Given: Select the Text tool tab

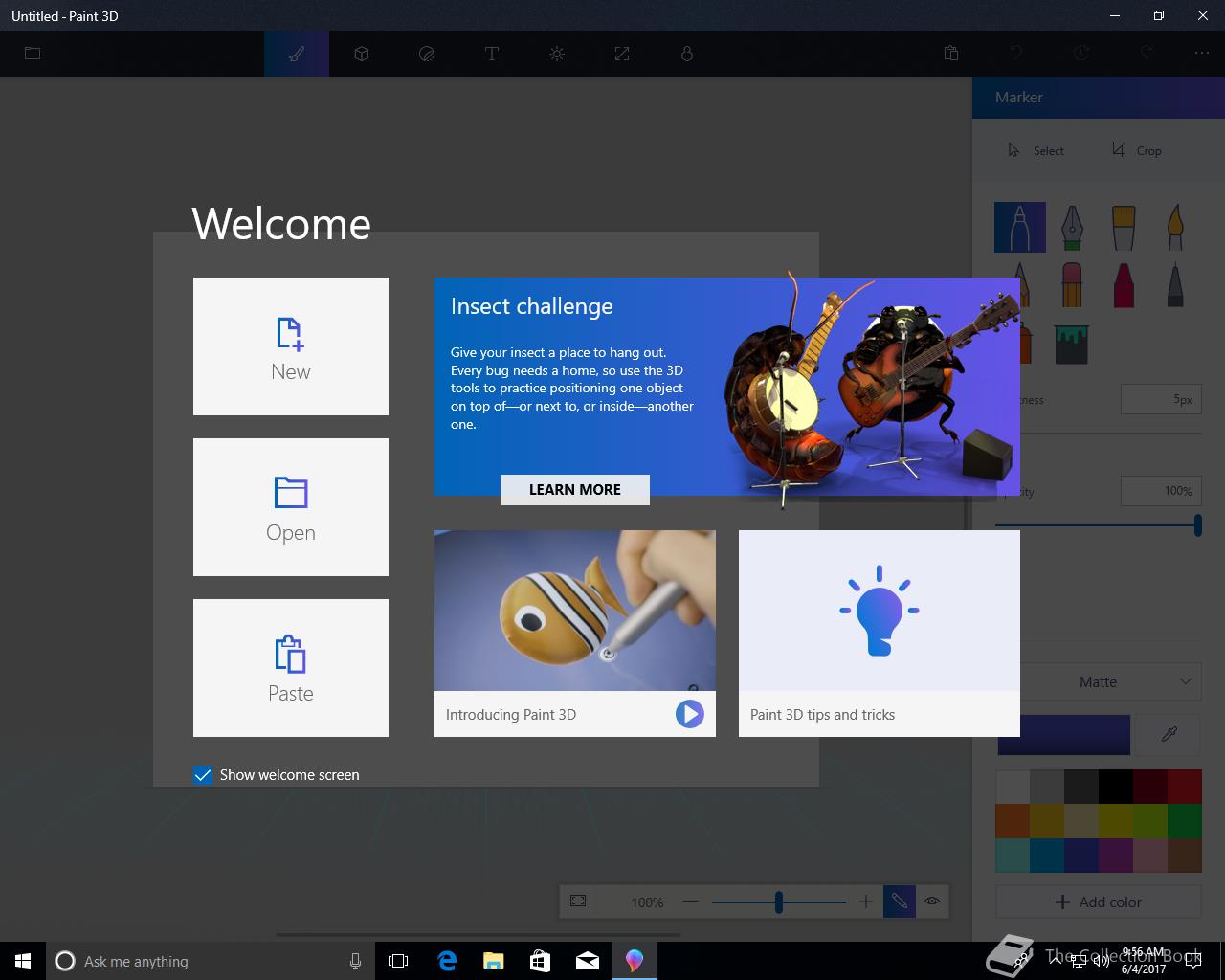Looking at the screenshot, I should 492,54.
